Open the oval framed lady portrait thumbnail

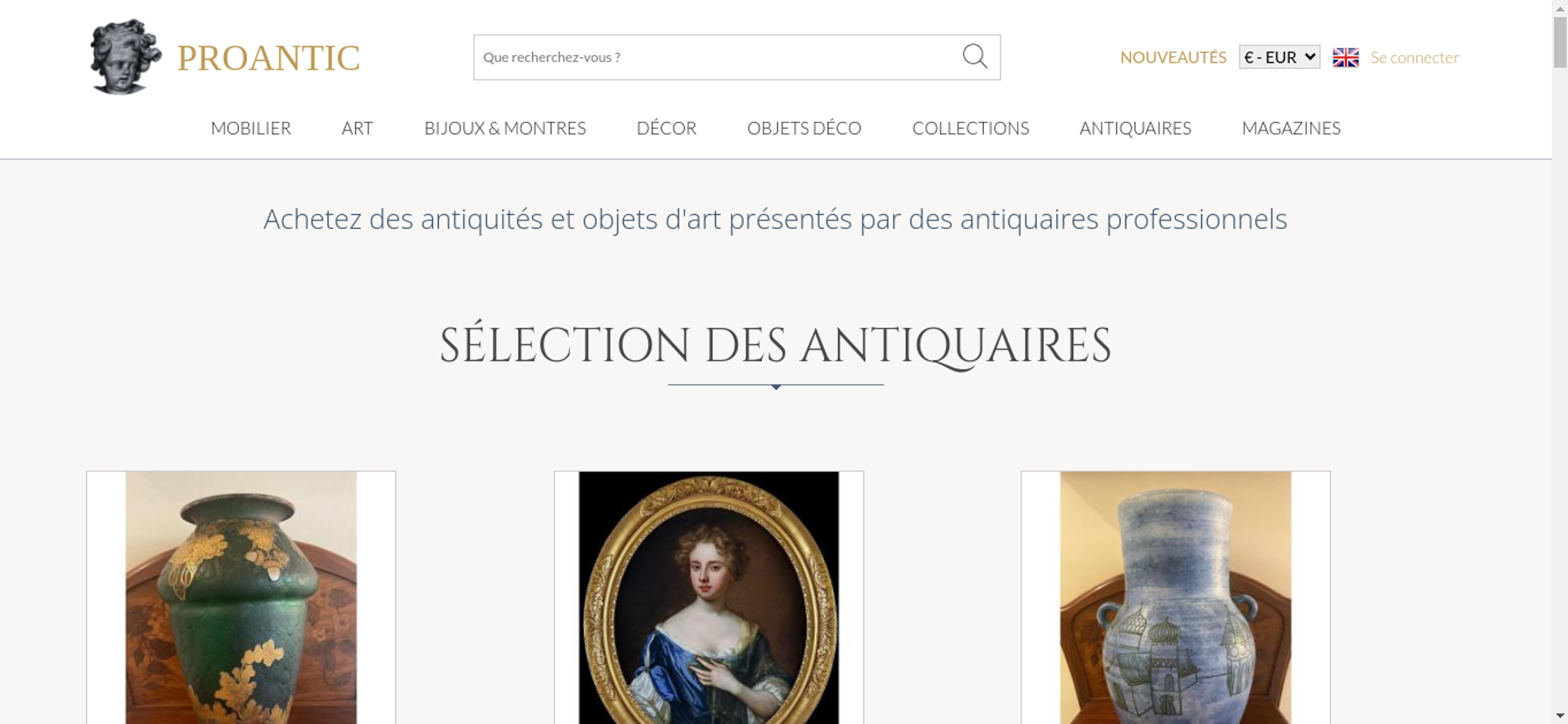click(709, 597)
